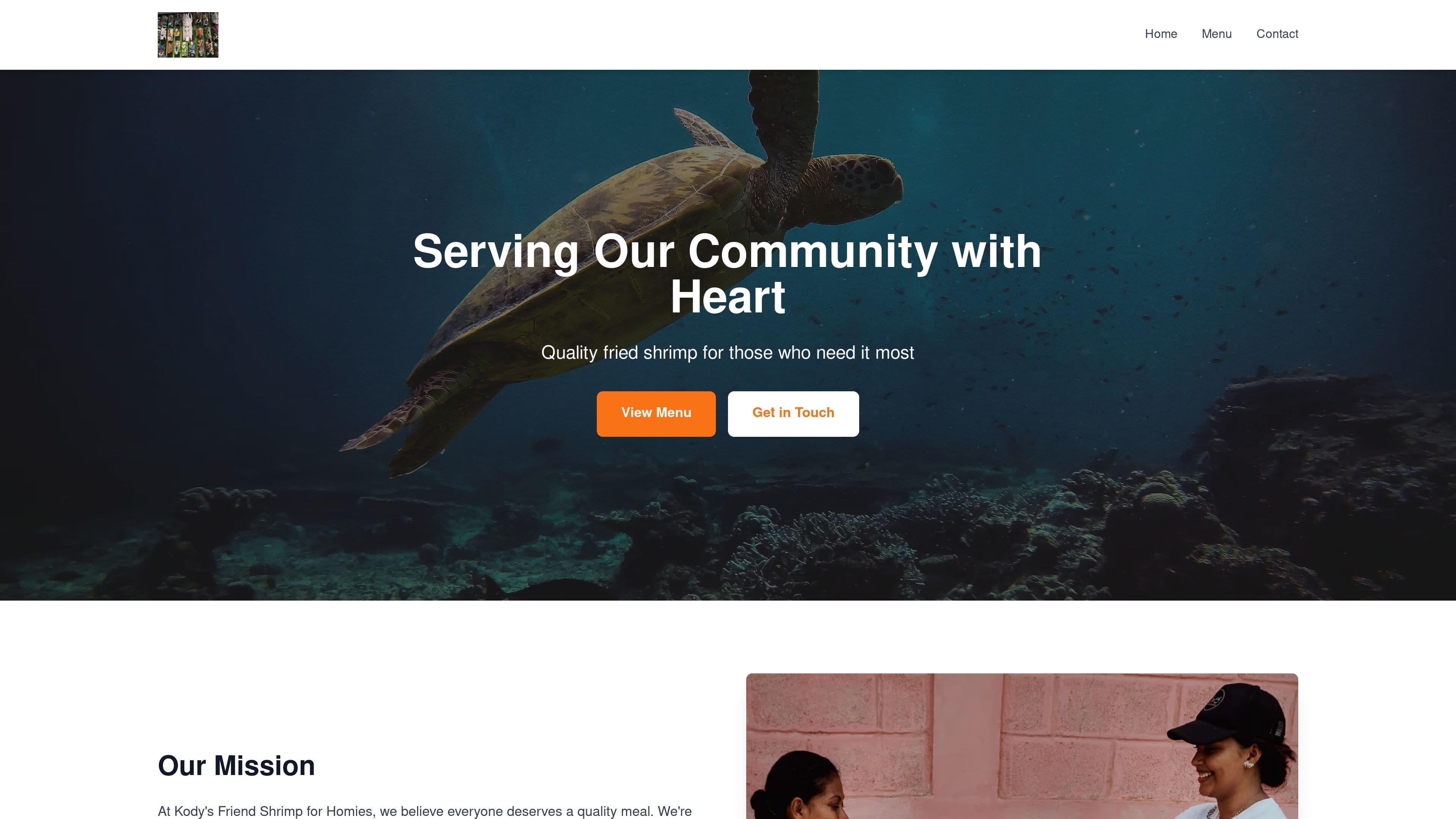
Task: Click the orange View Menu button
Action: 656,413
